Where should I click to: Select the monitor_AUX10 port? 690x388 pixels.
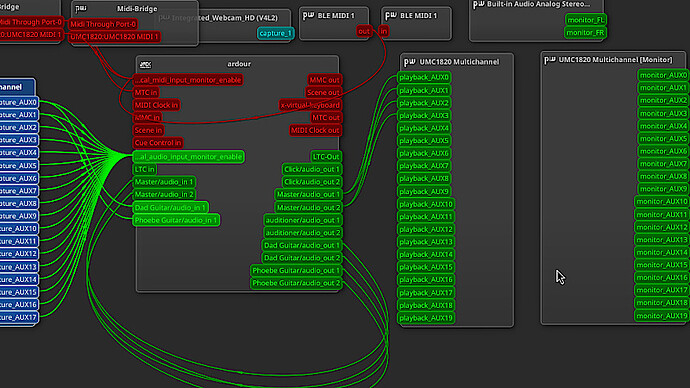pos(661,201)
